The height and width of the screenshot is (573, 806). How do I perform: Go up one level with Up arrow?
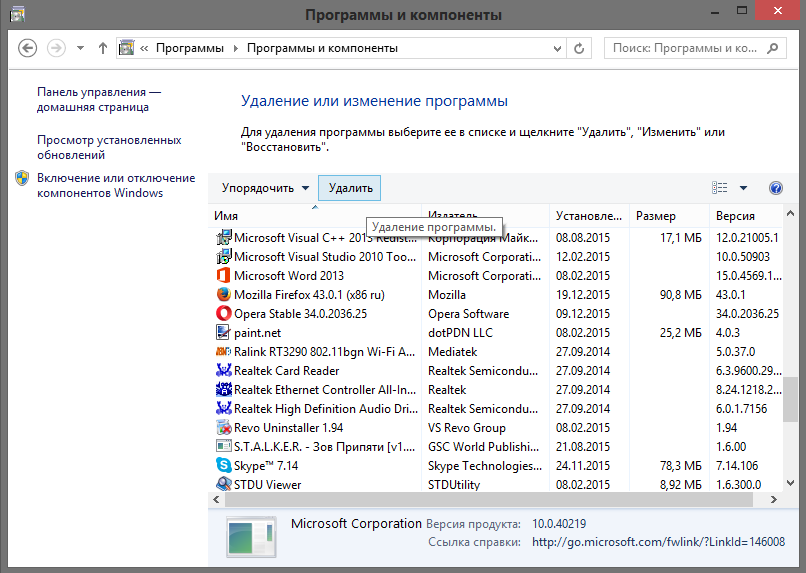coord(103,48)
